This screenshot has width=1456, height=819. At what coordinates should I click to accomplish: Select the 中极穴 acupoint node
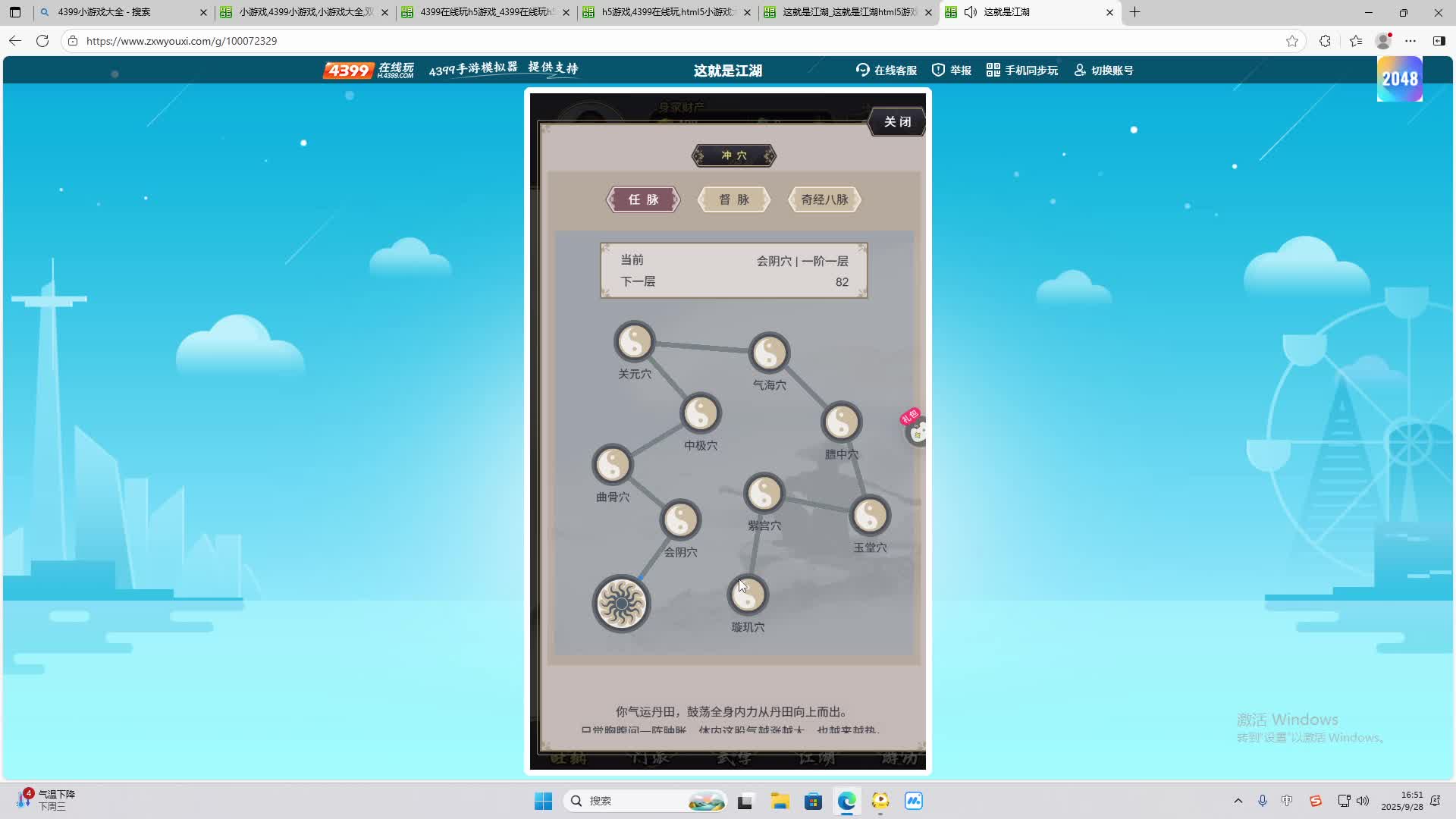[x=701, y=413]
